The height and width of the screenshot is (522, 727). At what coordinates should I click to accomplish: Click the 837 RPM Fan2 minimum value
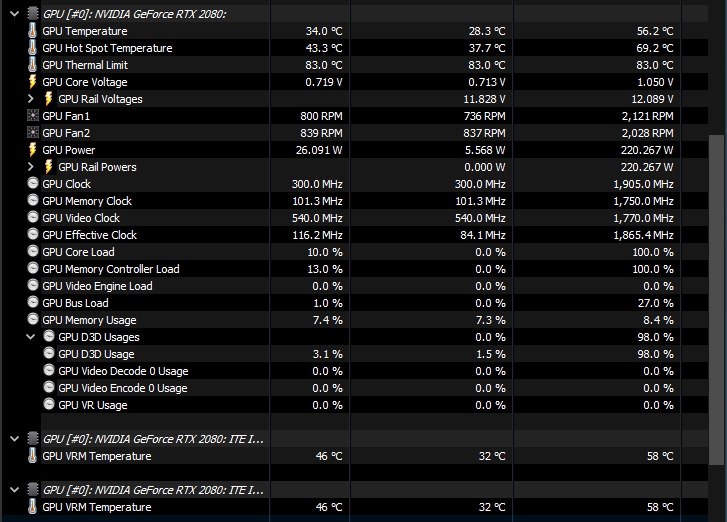coord(485,133)
